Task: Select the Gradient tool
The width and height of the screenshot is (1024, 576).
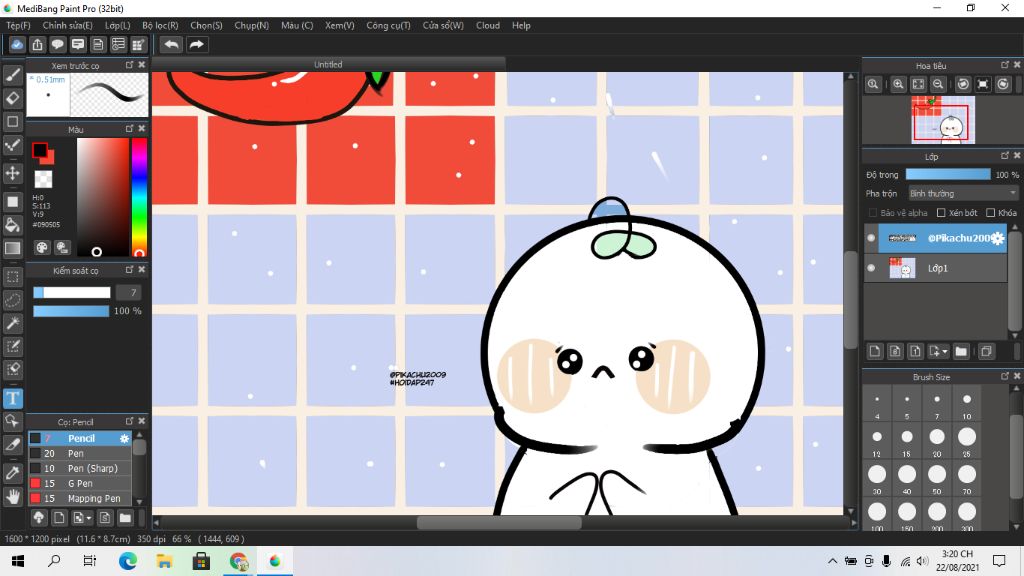Action: click(x=12, y=248)
